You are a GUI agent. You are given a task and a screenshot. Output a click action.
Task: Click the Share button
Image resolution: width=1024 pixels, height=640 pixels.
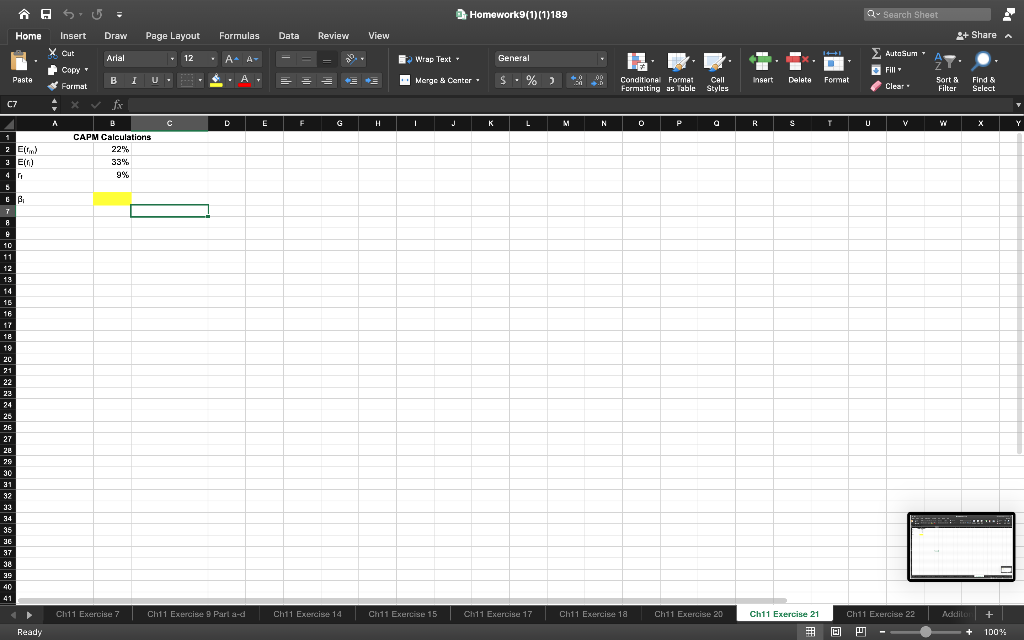click(978, 35)
